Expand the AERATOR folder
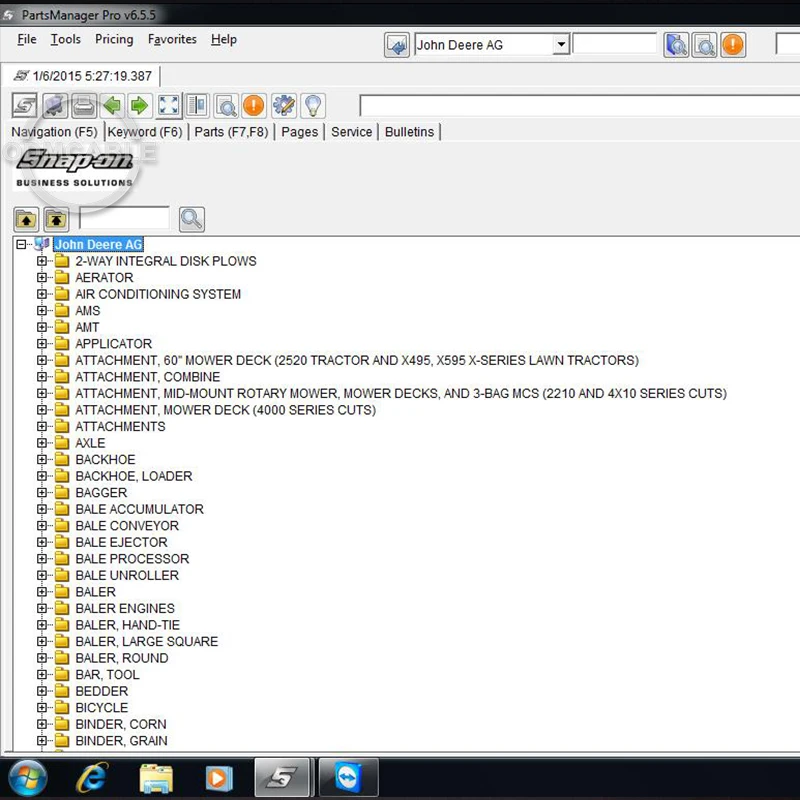This screenshot has width=800, height=800. (42, 278)
